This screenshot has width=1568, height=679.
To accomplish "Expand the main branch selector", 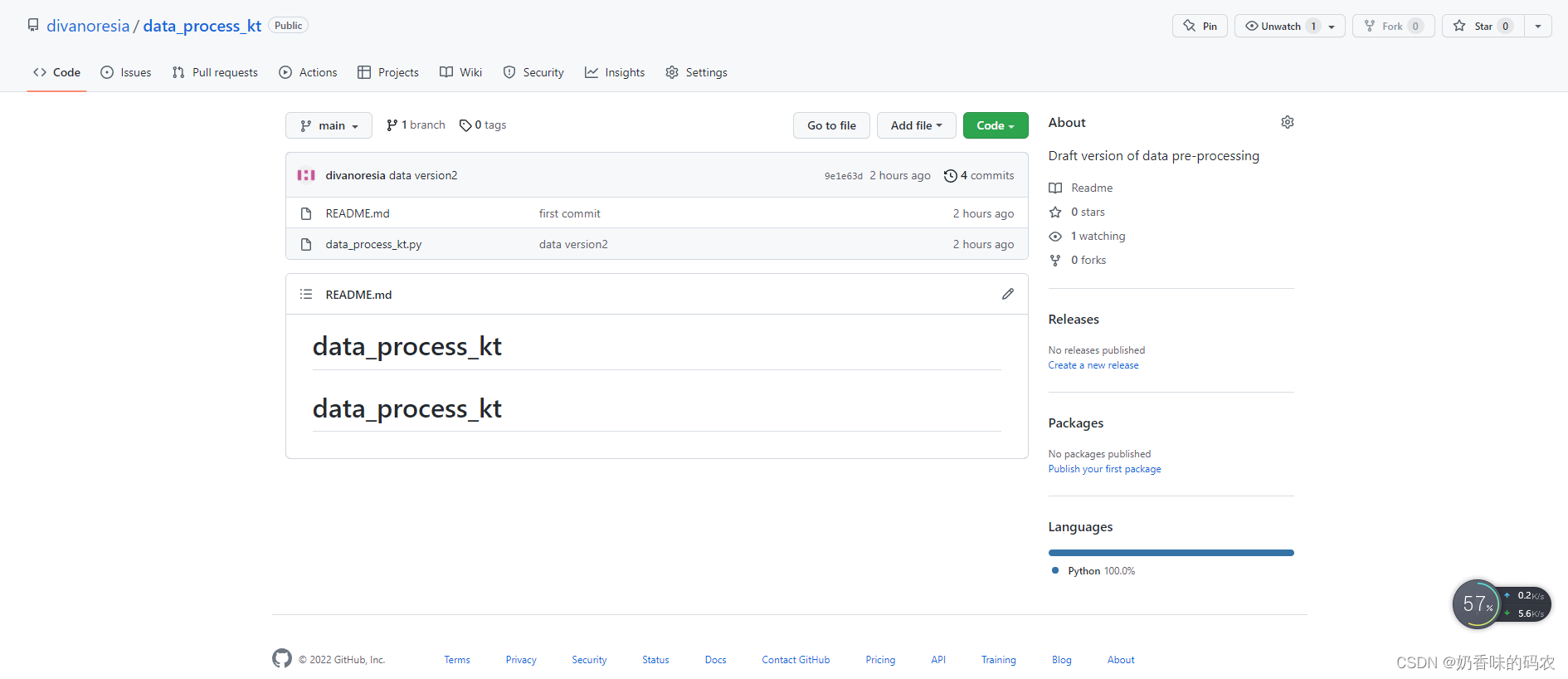I will click(x=329, y=125).
